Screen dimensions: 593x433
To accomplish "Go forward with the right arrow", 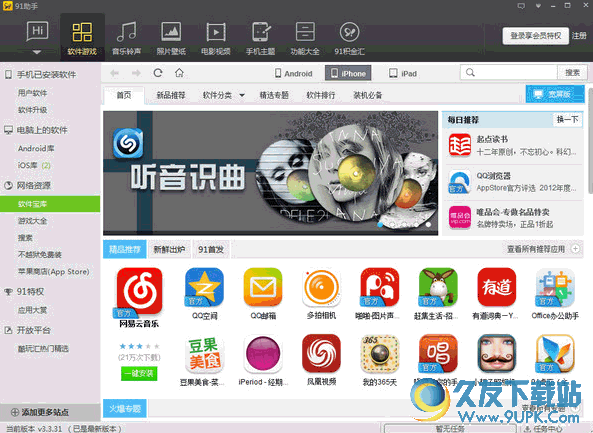I will click(x=136, y=73).
